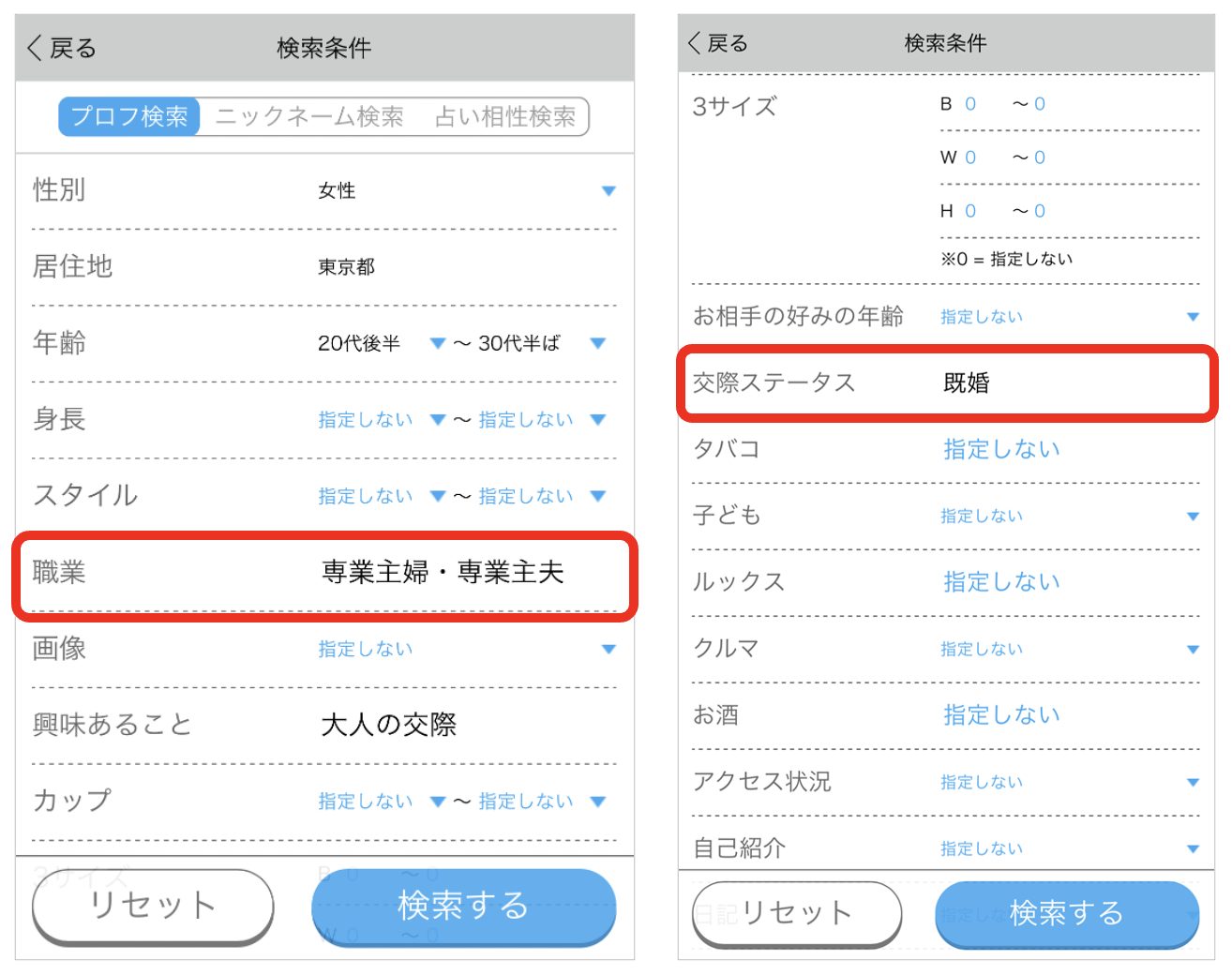Select the プロフ検索 tab

click(129, 116)
